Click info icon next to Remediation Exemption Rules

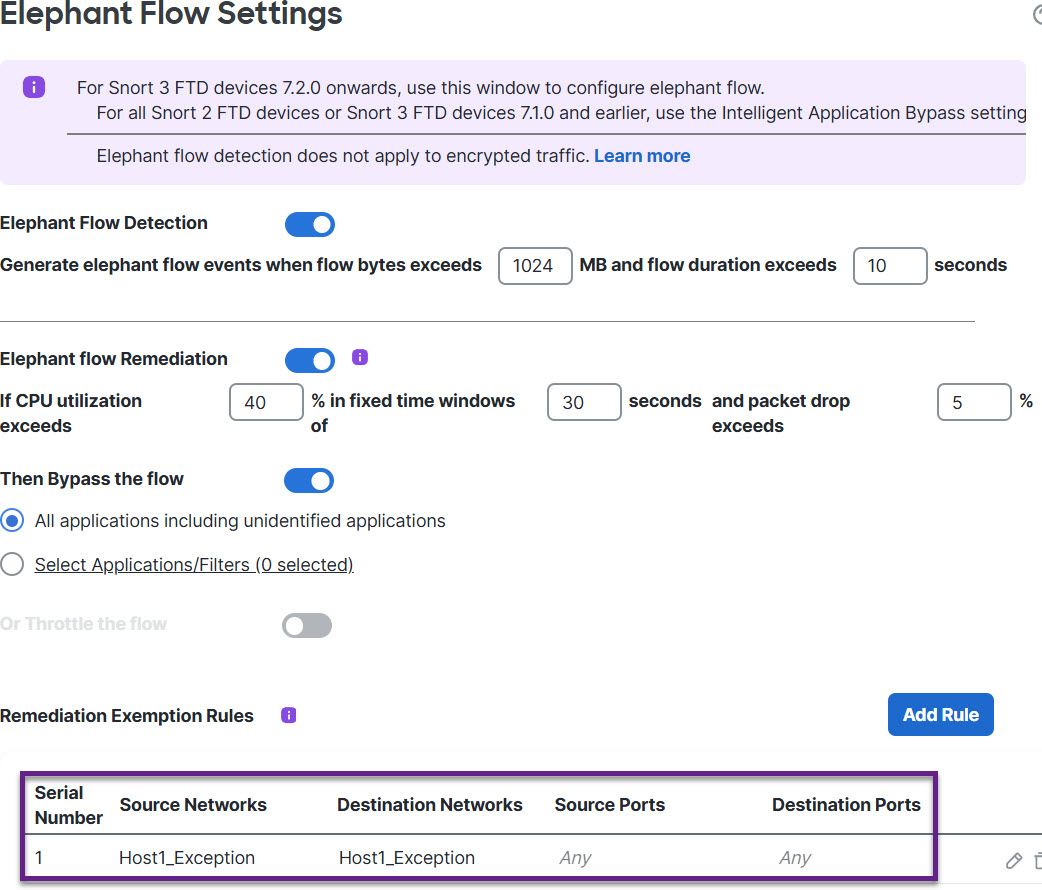coord(289,715)
